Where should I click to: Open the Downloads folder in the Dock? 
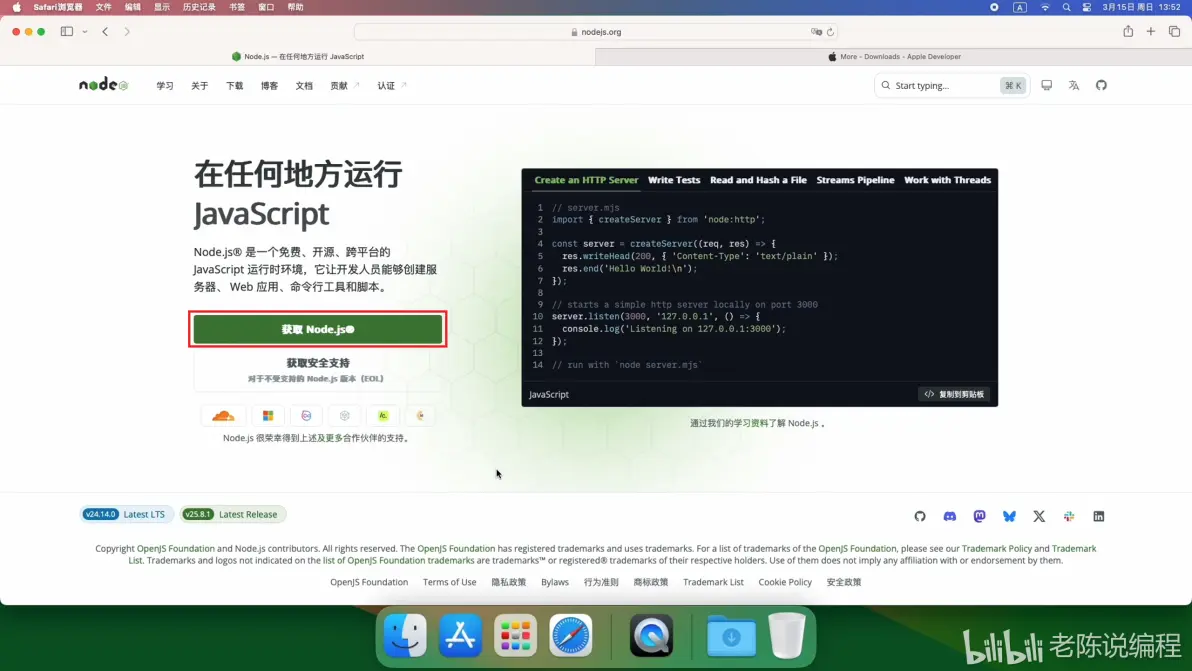[731, 635]
